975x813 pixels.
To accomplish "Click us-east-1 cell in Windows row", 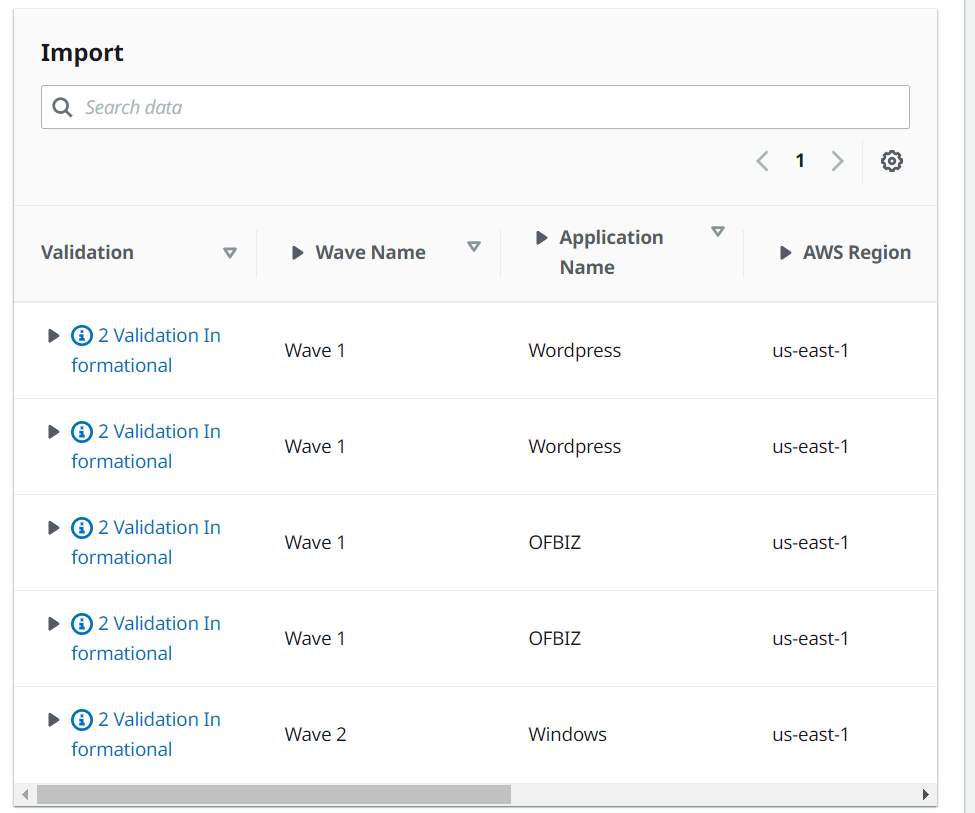I will tap(810, 735).
